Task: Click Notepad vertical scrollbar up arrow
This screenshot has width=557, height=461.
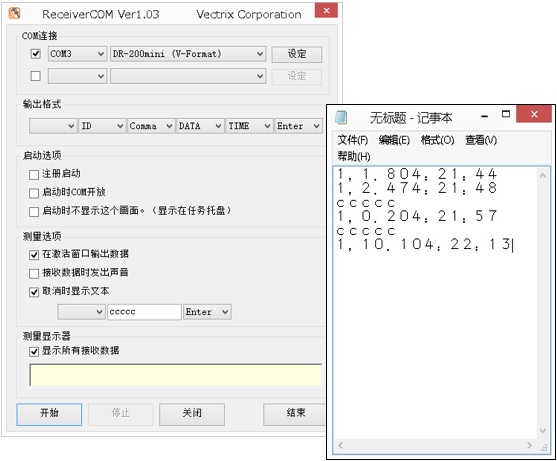Action: click(x=542, y=175)
